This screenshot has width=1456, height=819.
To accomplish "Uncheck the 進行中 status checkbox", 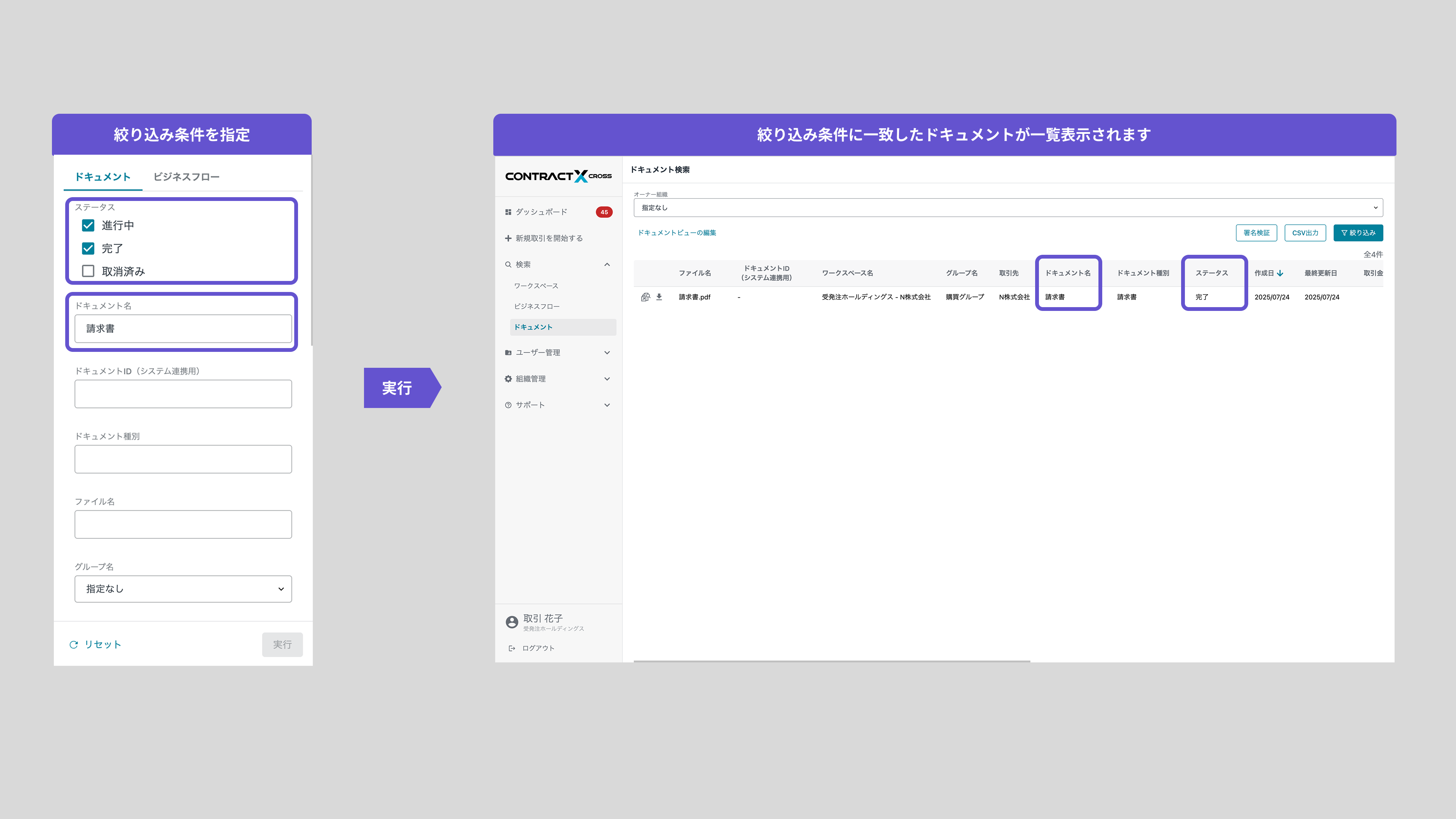I will (x=88, y=226).
